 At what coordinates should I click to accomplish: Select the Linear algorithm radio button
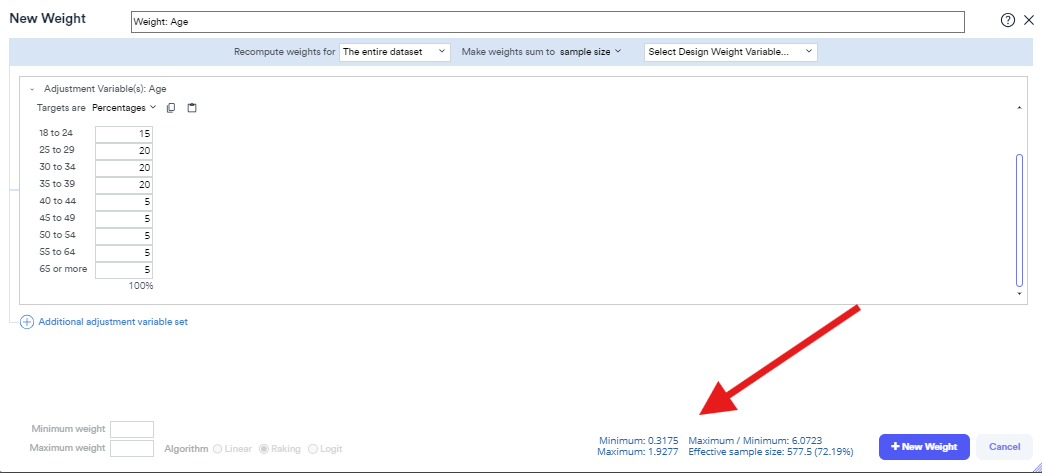click(x=218, y=449)
